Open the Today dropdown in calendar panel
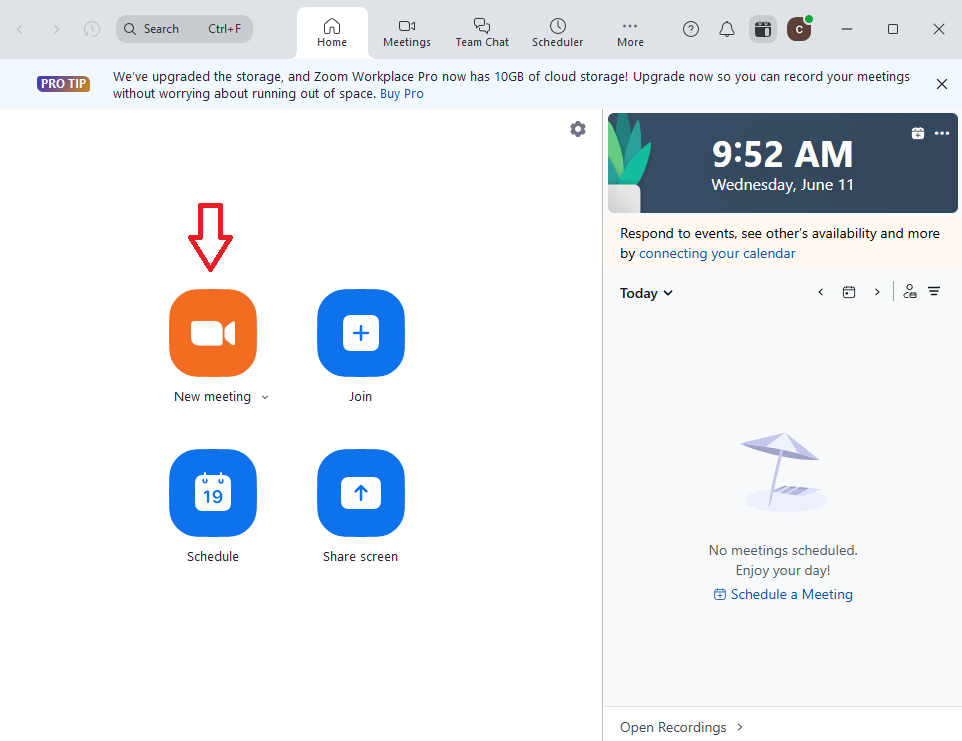The height and width of the screenshot is (741, 962). (646, 293)
